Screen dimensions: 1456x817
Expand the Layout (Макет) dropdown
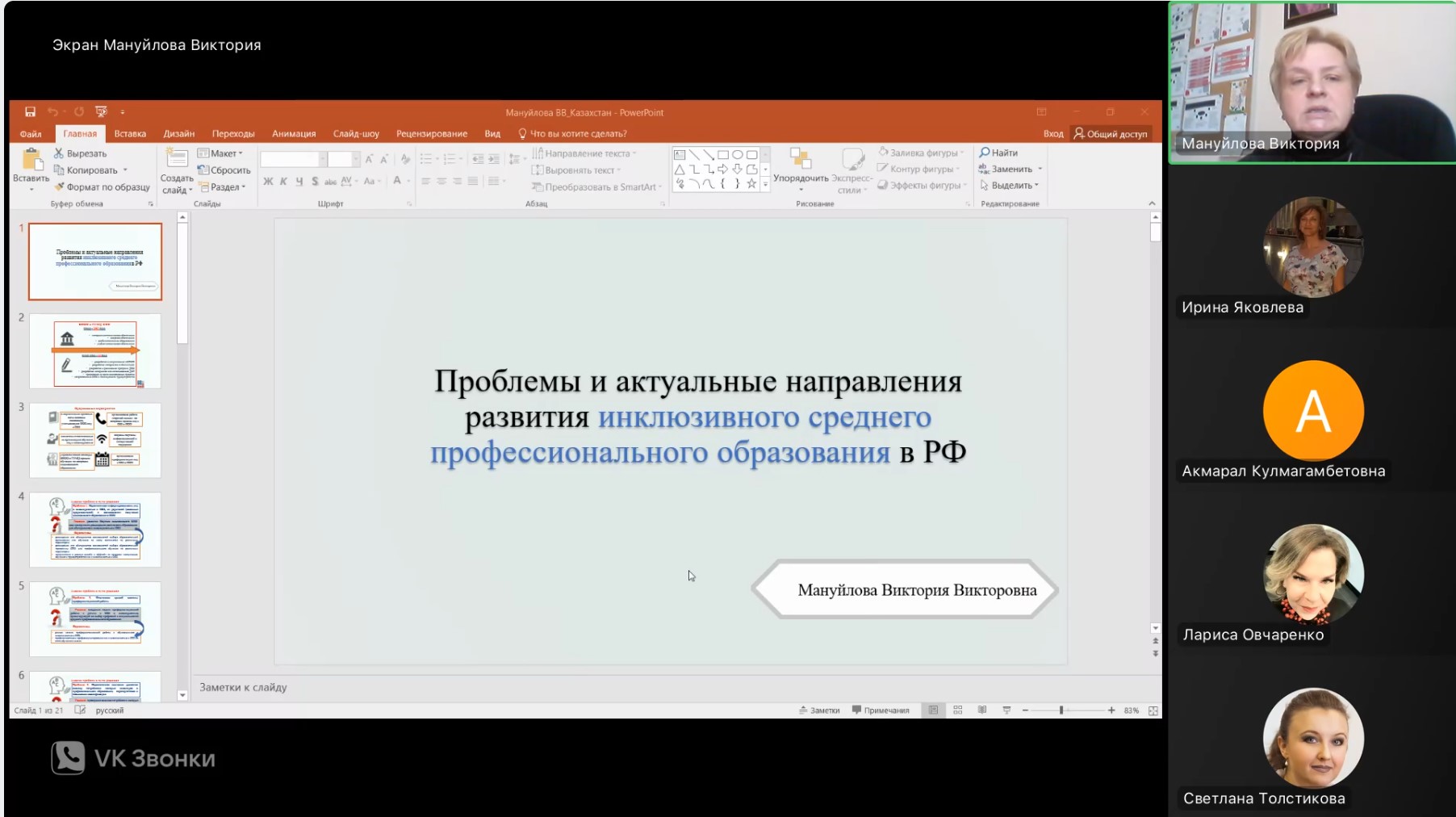point(220,153)
